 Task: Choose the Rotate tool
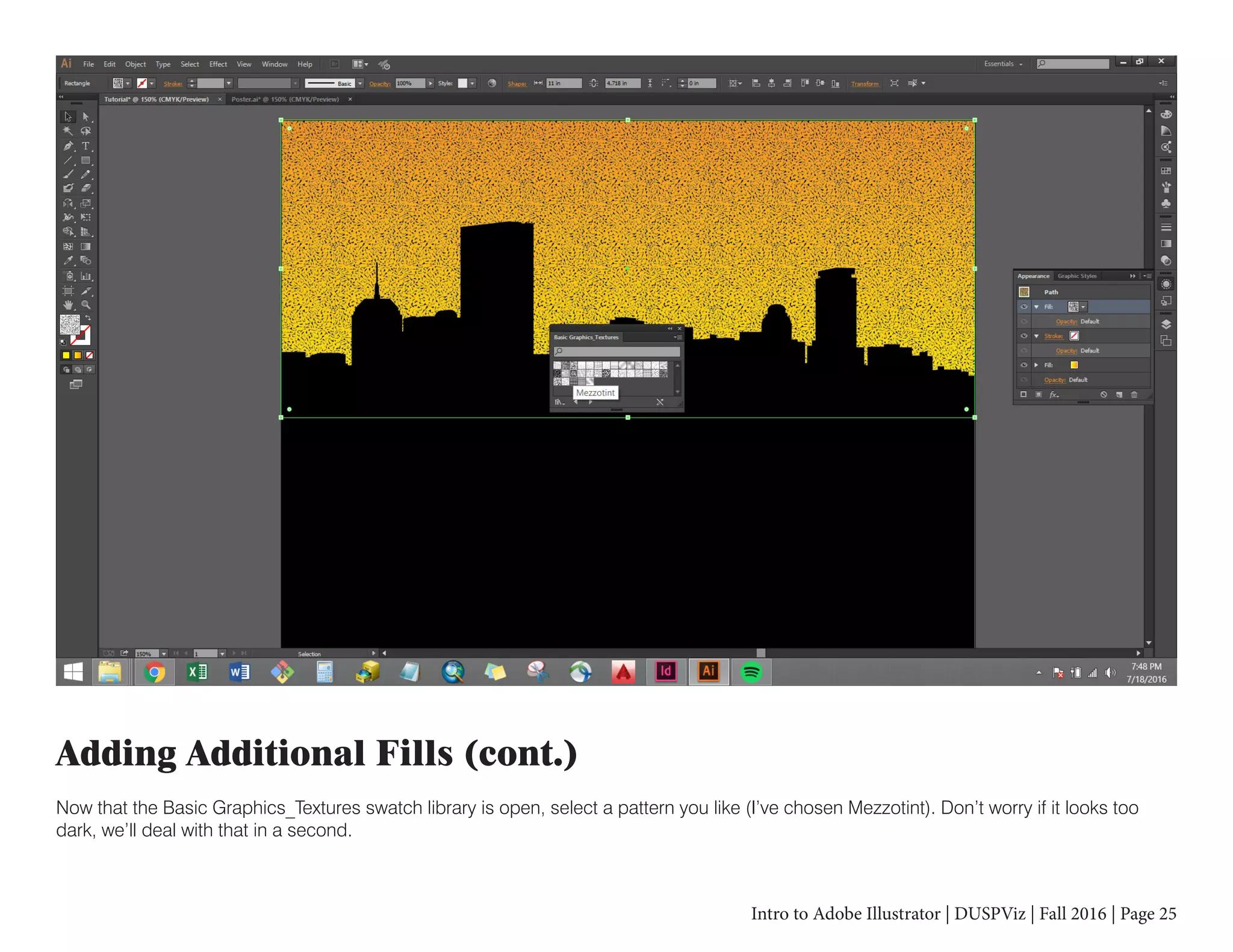click(68, 203)
